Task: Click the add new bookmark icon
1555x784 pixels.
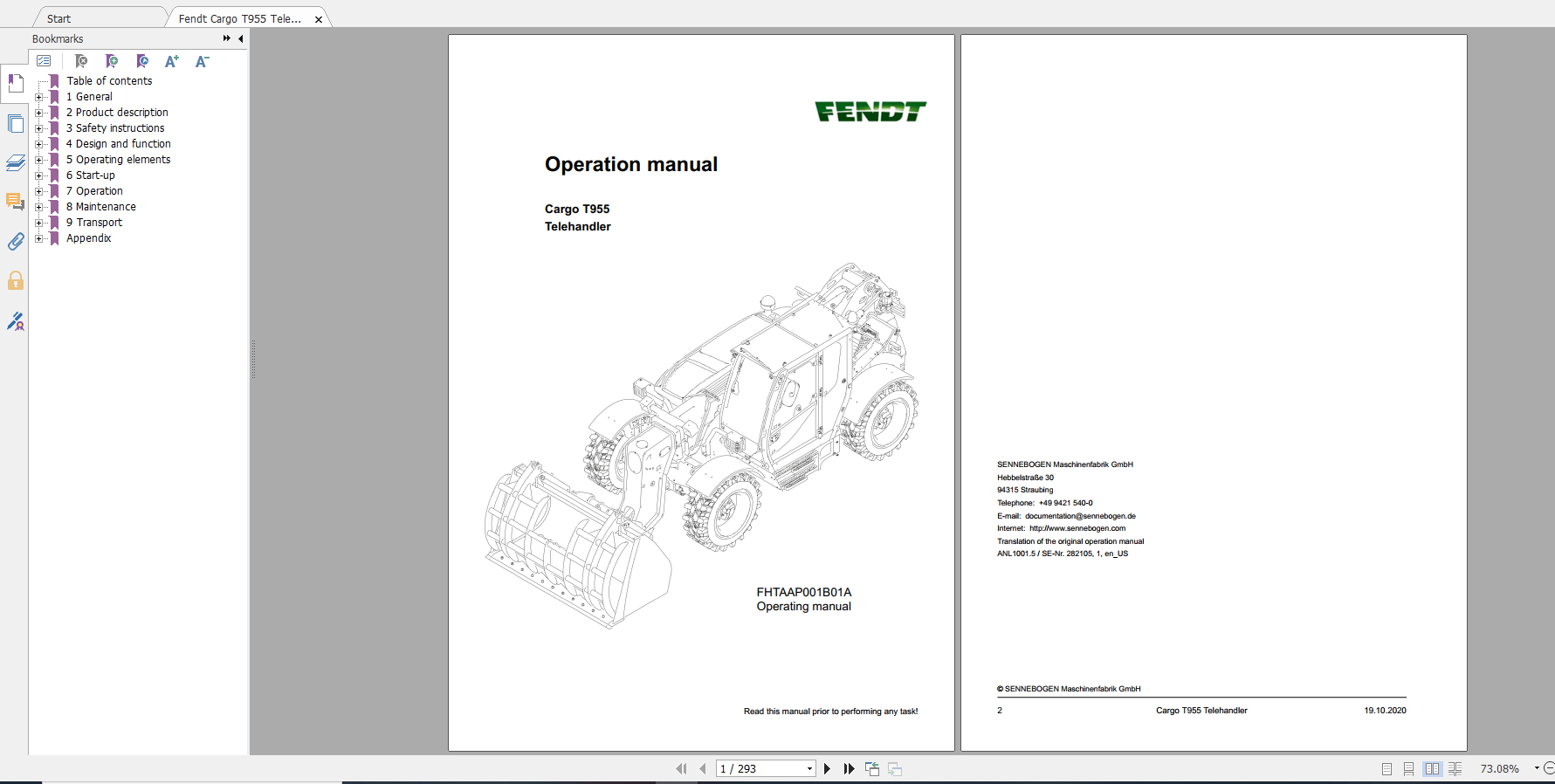Action: [112, 61]
